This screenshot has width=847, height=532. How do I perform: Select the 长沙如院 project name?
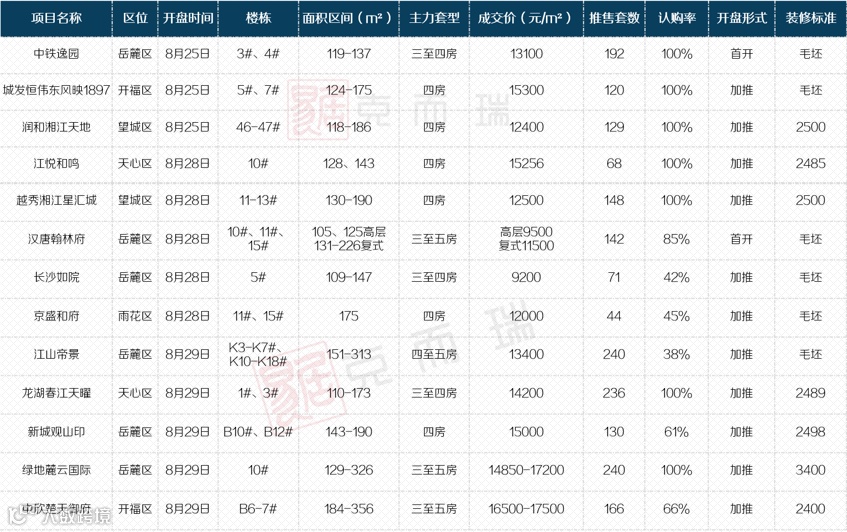coord(57,278)
